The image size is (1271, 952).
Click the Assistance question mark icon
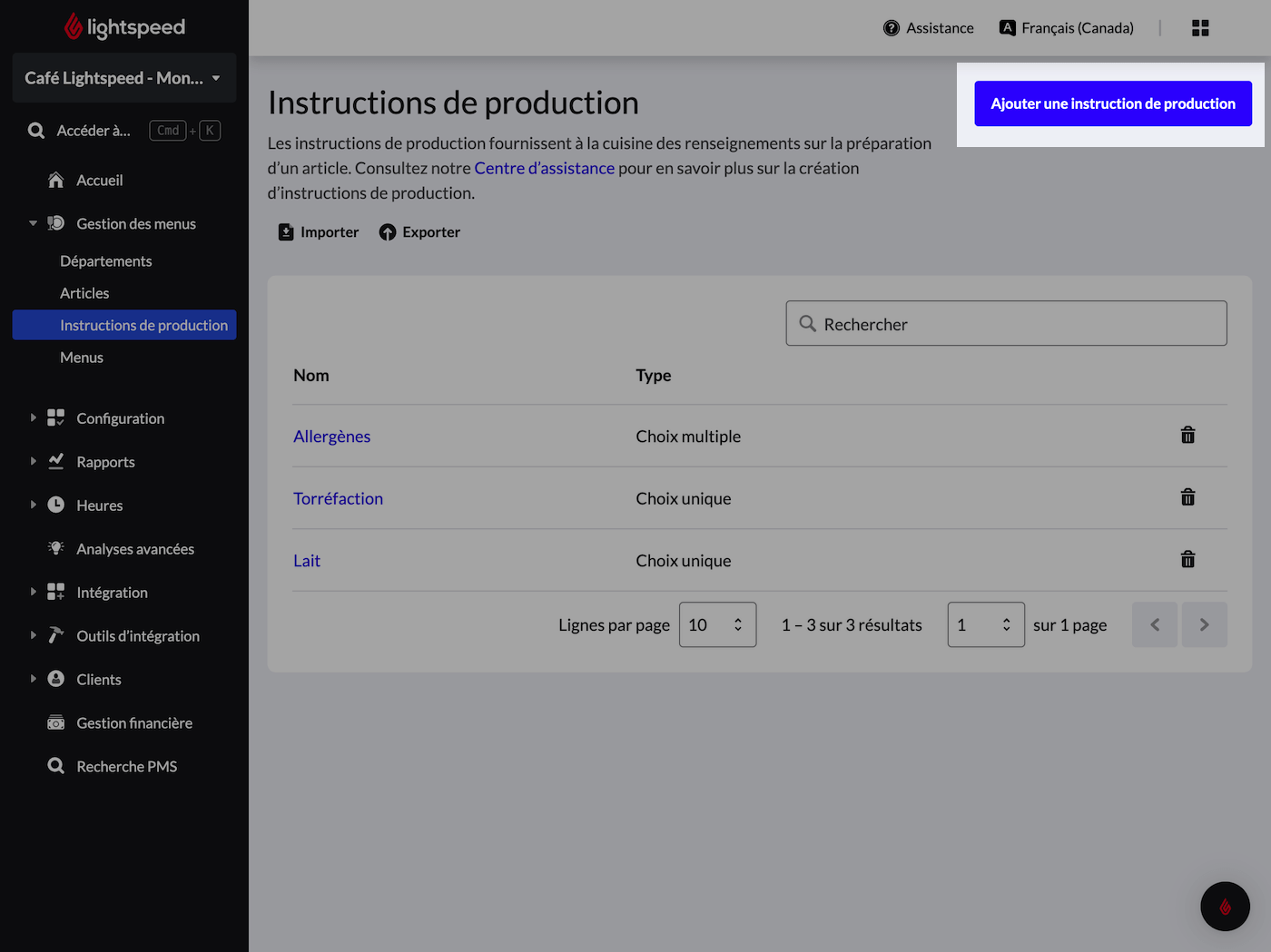(x=892, y=28)
